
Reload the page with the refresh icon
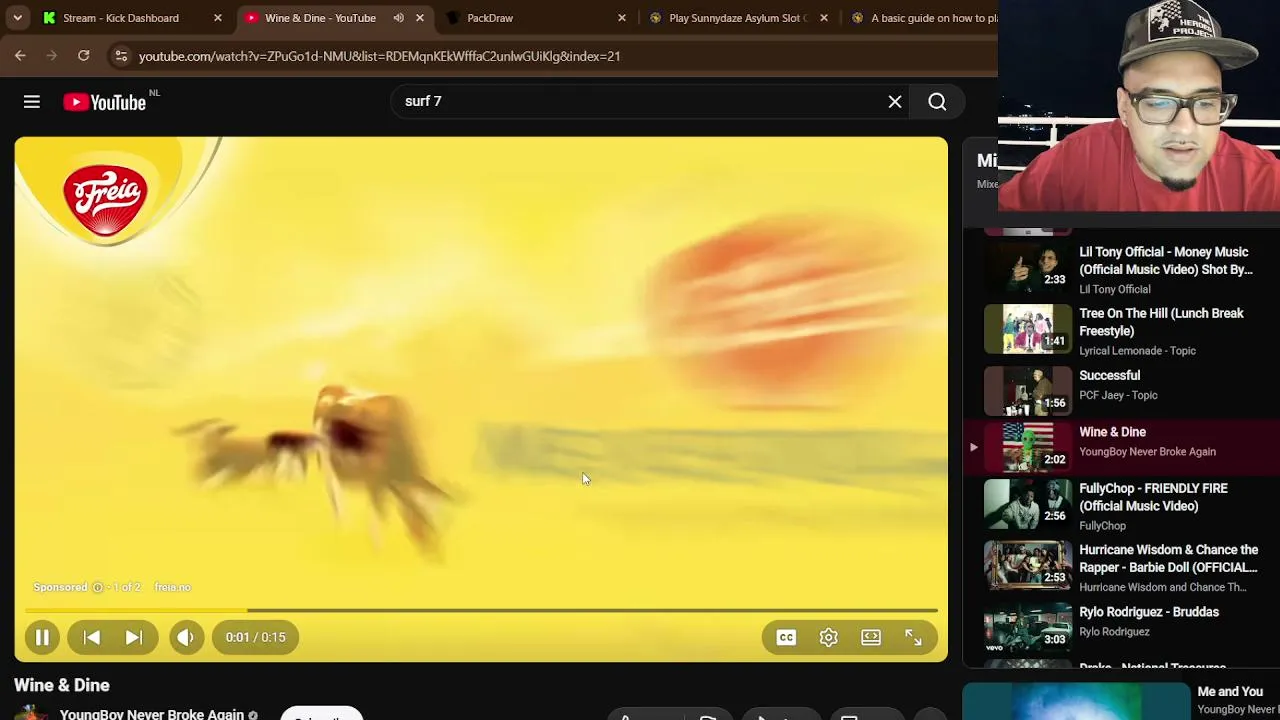(x=84, y=56)
